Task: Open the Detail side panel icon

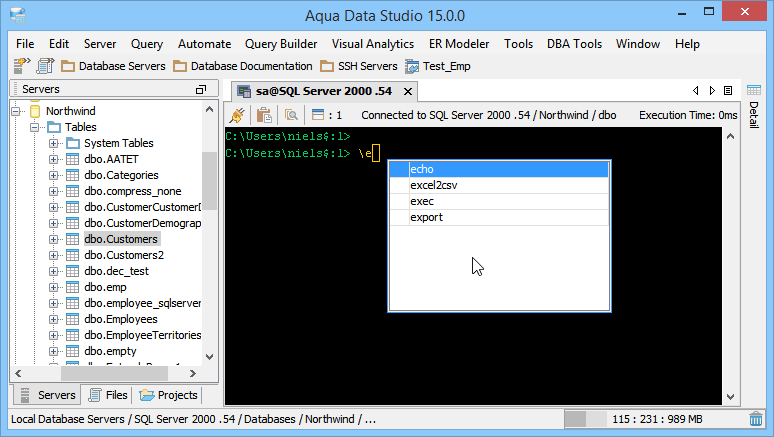Action: (x=755, y=90)
